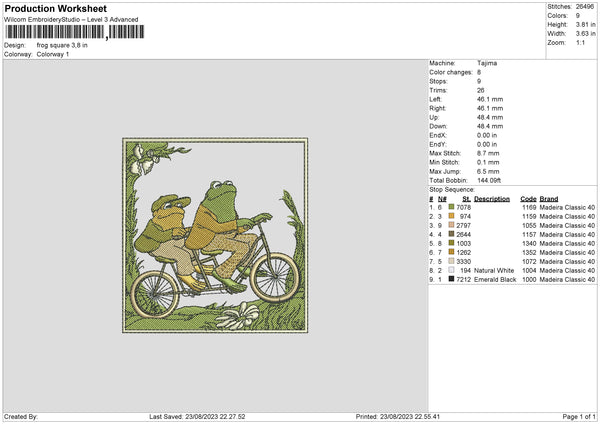Click stitch count 7212 in row 9
600x424 pixels.
point(463,279)
